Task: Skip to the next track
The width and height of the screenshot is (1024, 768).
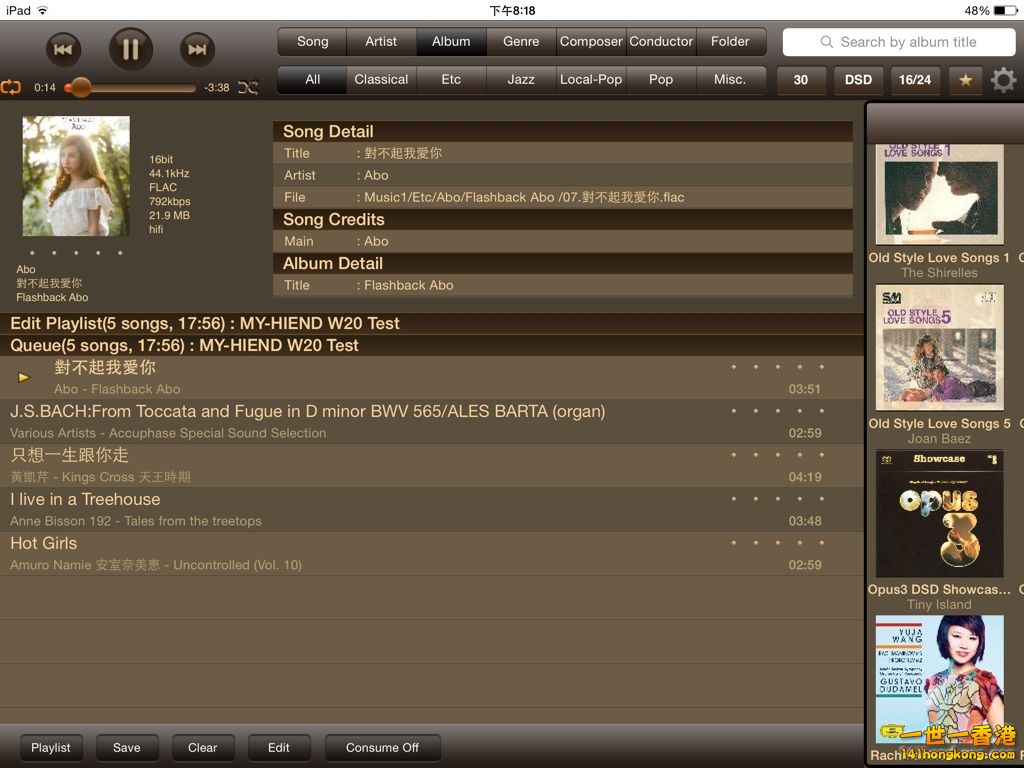Action: 198,49
